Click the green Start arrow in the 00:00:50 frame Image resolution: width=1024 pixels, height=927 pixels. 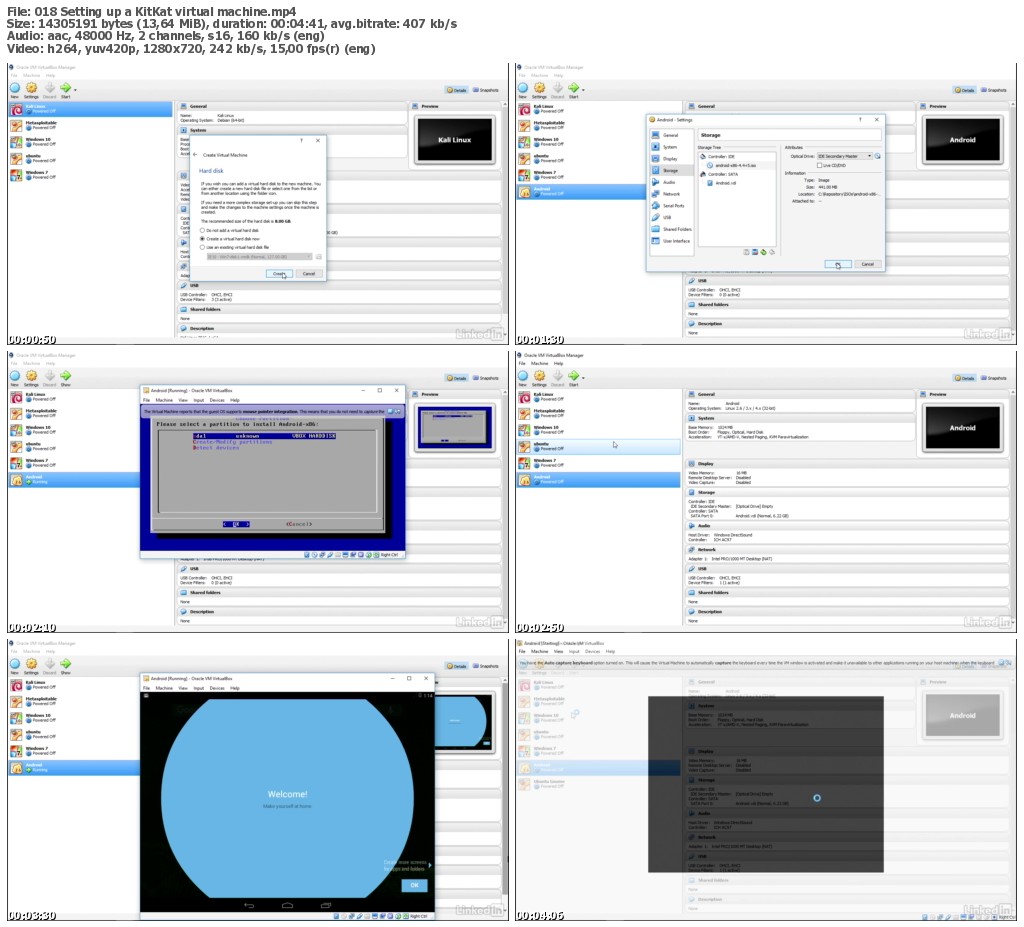(65, 88)
